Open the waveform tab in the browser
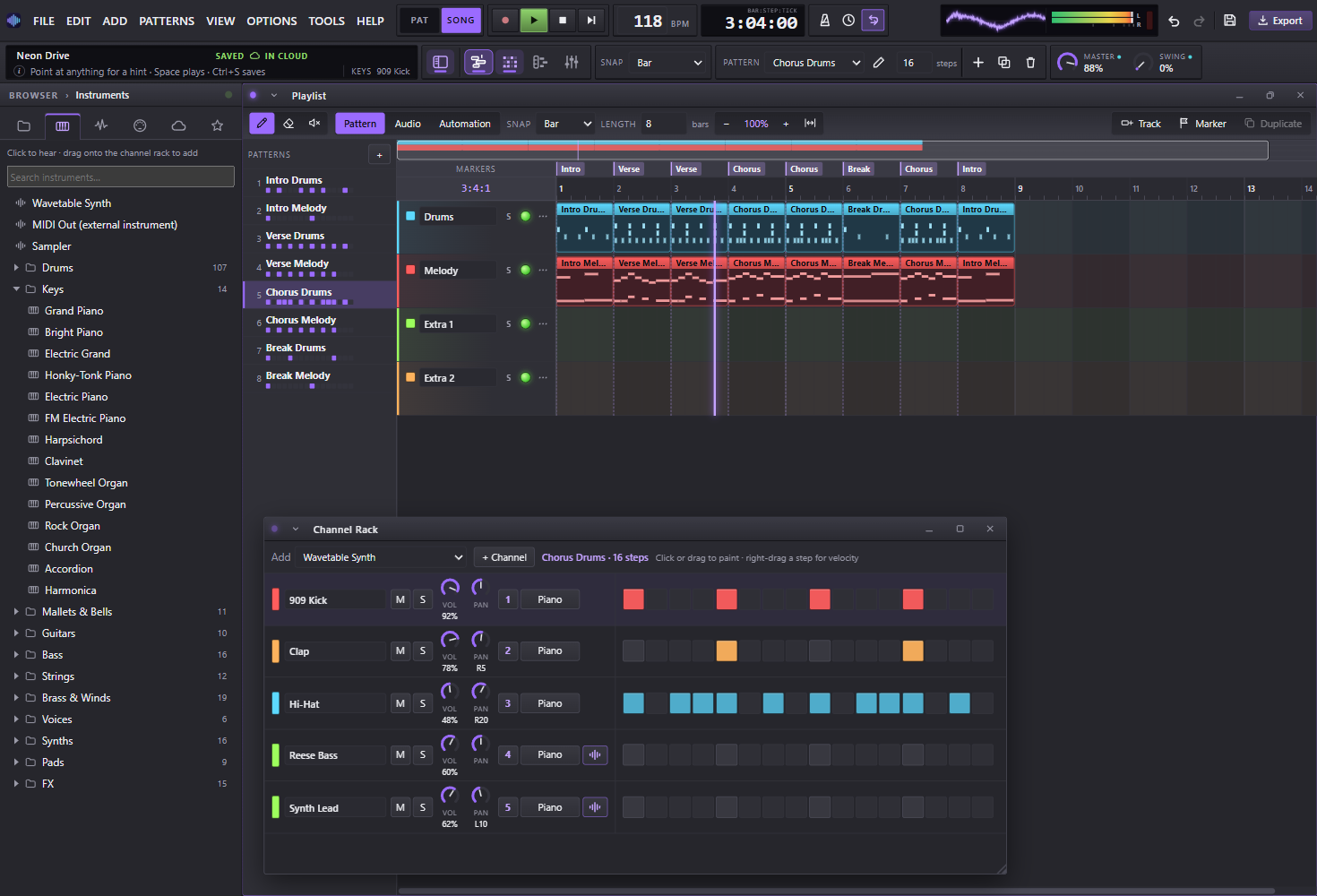The height and width of the screenshot is (896, 1317). tap(101, 125)
